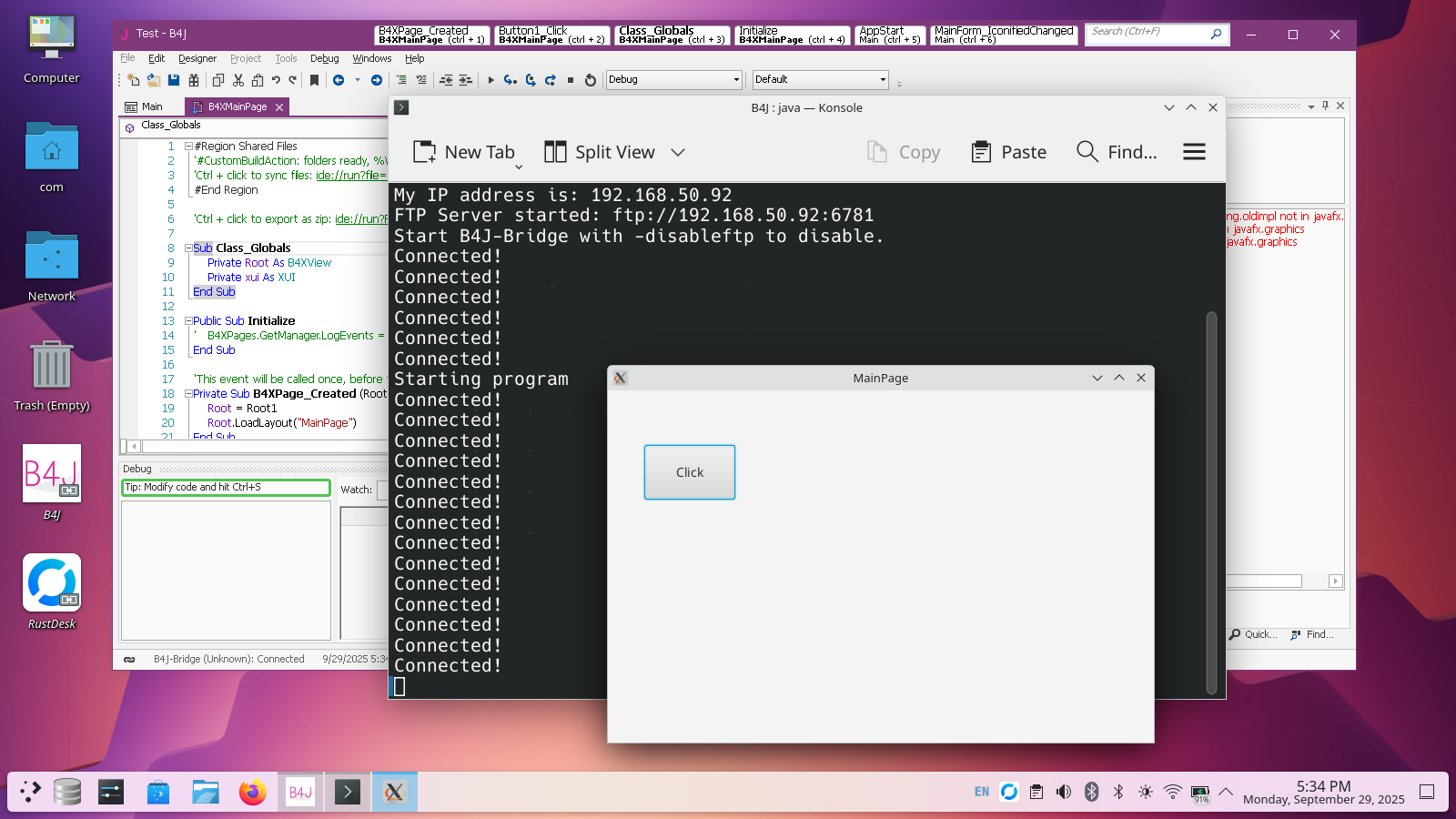Screen dimensions: 1456x819
Task: Open the Help menu
Action: coord(415,58)
